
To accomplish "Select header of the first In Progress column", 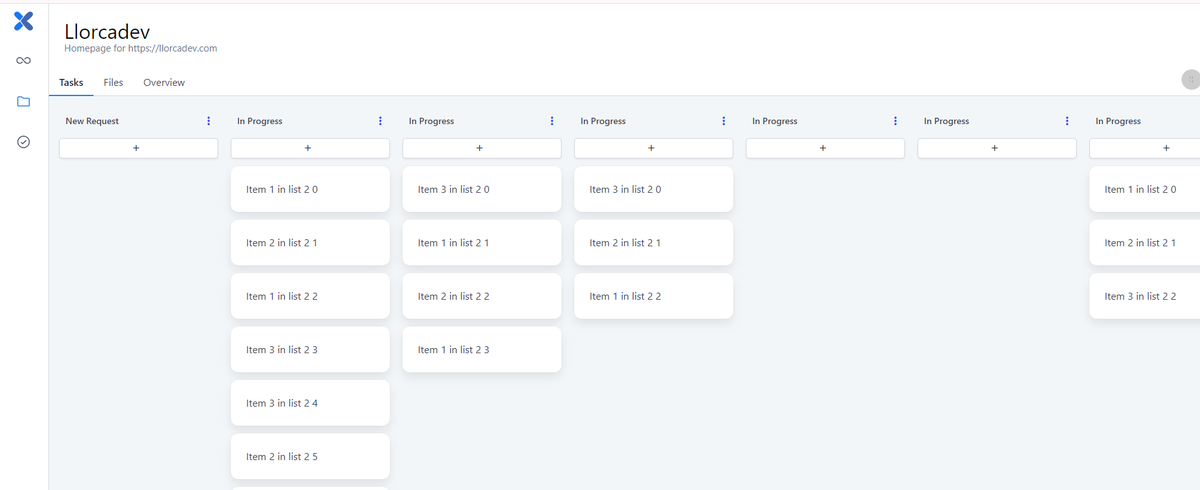I will click(x=260, y=121).
